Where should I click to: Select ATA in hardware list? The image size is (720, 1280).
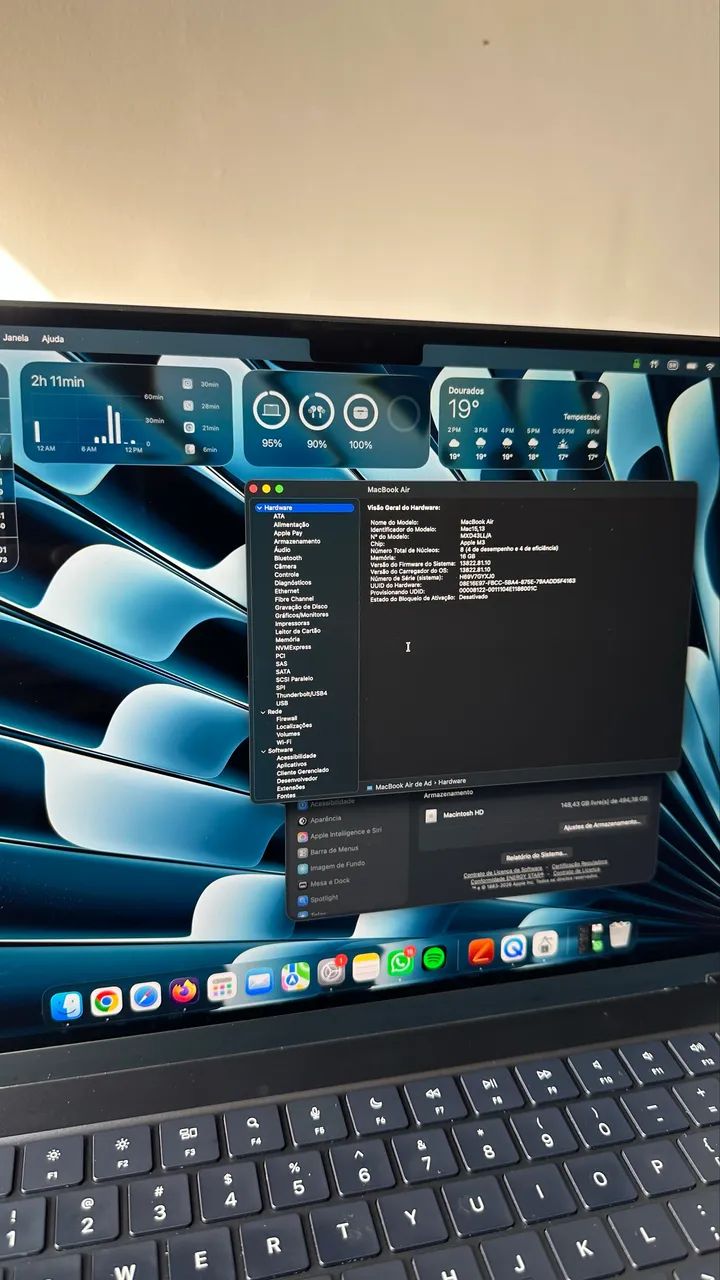coord(279,516)
